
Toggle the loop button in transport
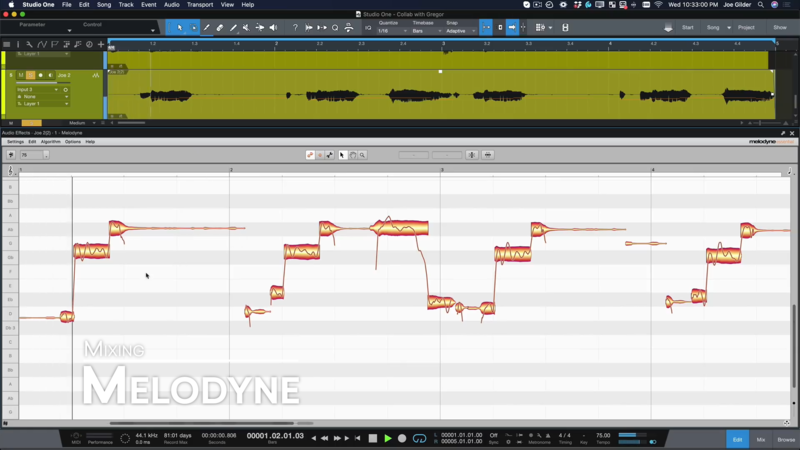tap(419, 438)
